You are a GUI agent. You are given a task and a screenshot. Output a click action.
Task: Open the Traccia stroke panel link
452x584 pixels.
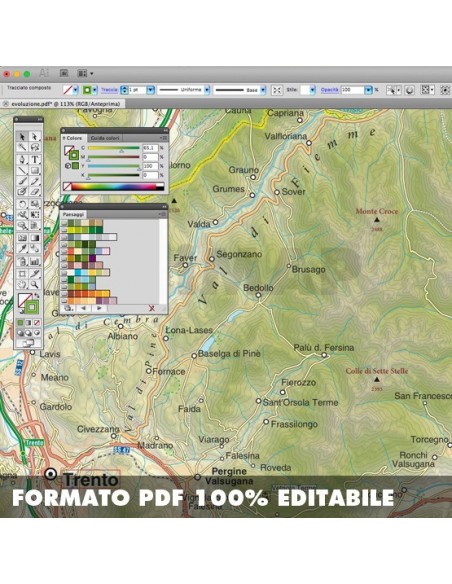(109, 90)
